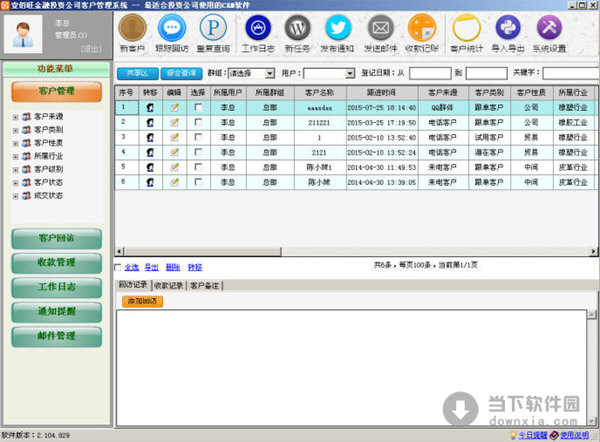Tick the selection checkbox in row 5
The image size is (600, 442).
[198, 167]
